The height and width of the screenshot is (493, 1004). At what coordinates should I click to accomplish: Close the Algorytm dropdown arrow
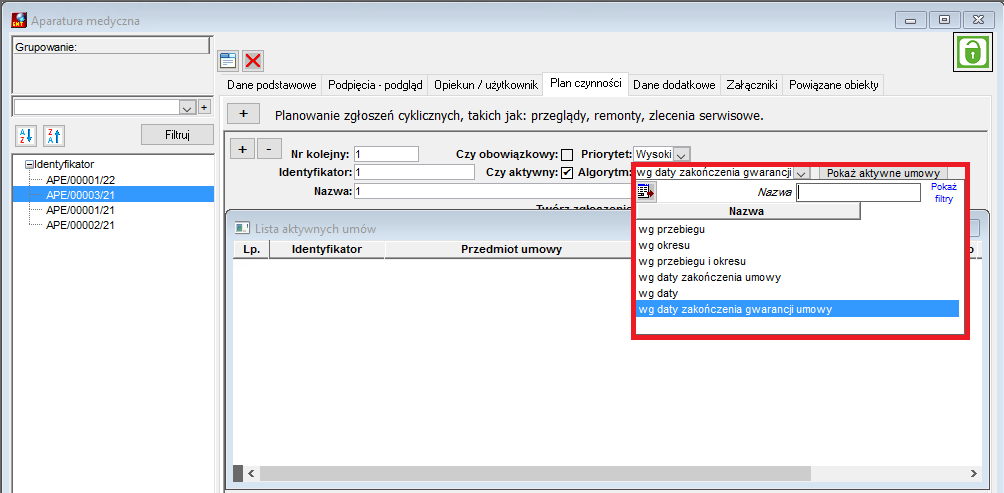pyautogui.click(x=802, y=173)
